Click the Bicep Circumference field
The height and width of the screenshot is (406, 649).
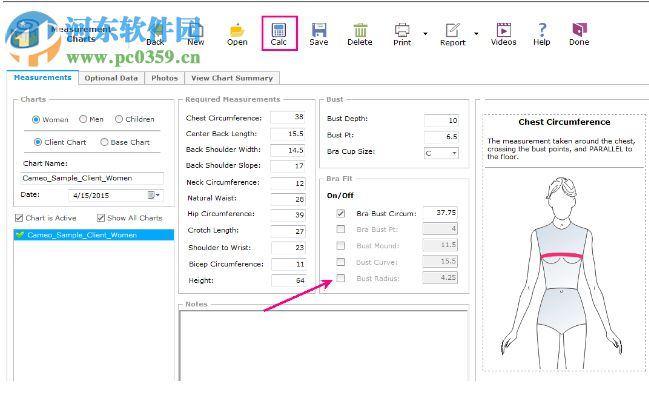pos(289,264)
